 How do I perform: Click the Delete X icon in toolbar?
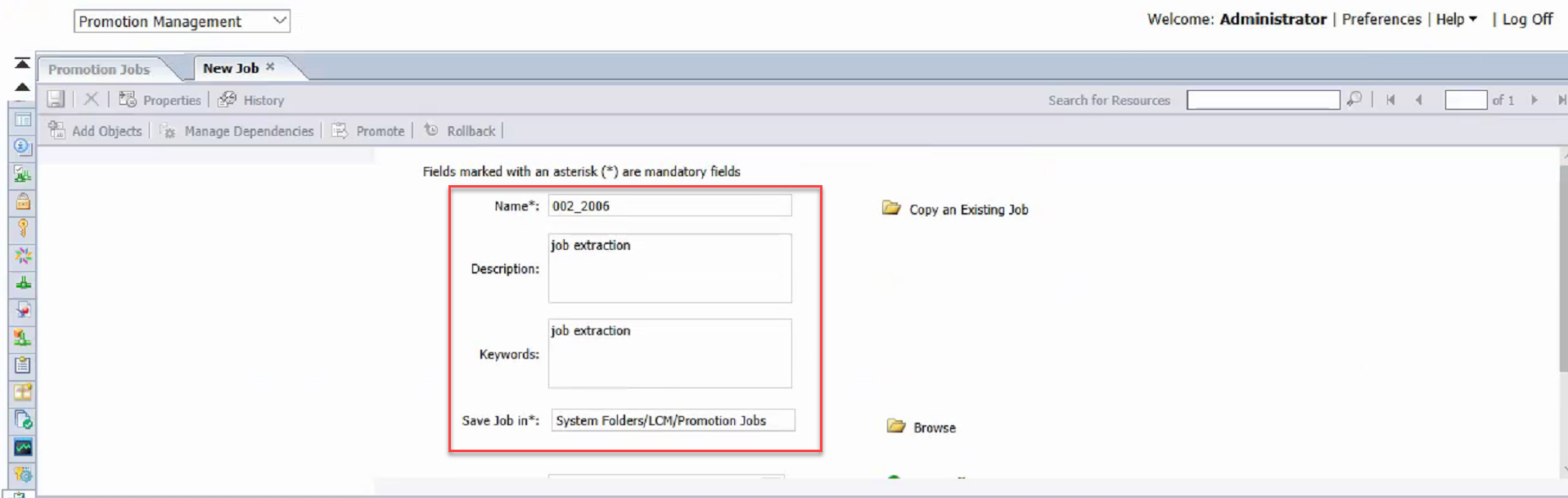click(92, 99)
